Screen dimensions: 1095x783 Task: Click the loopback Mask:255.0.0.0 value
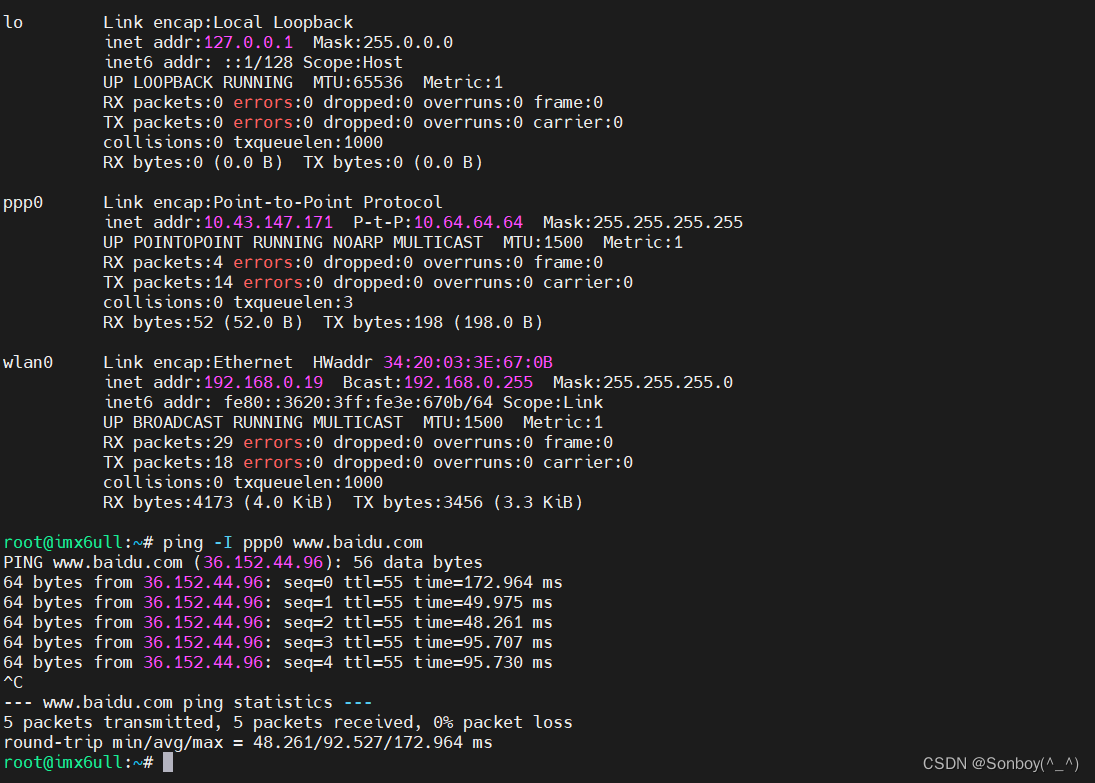tap(383, 43)
